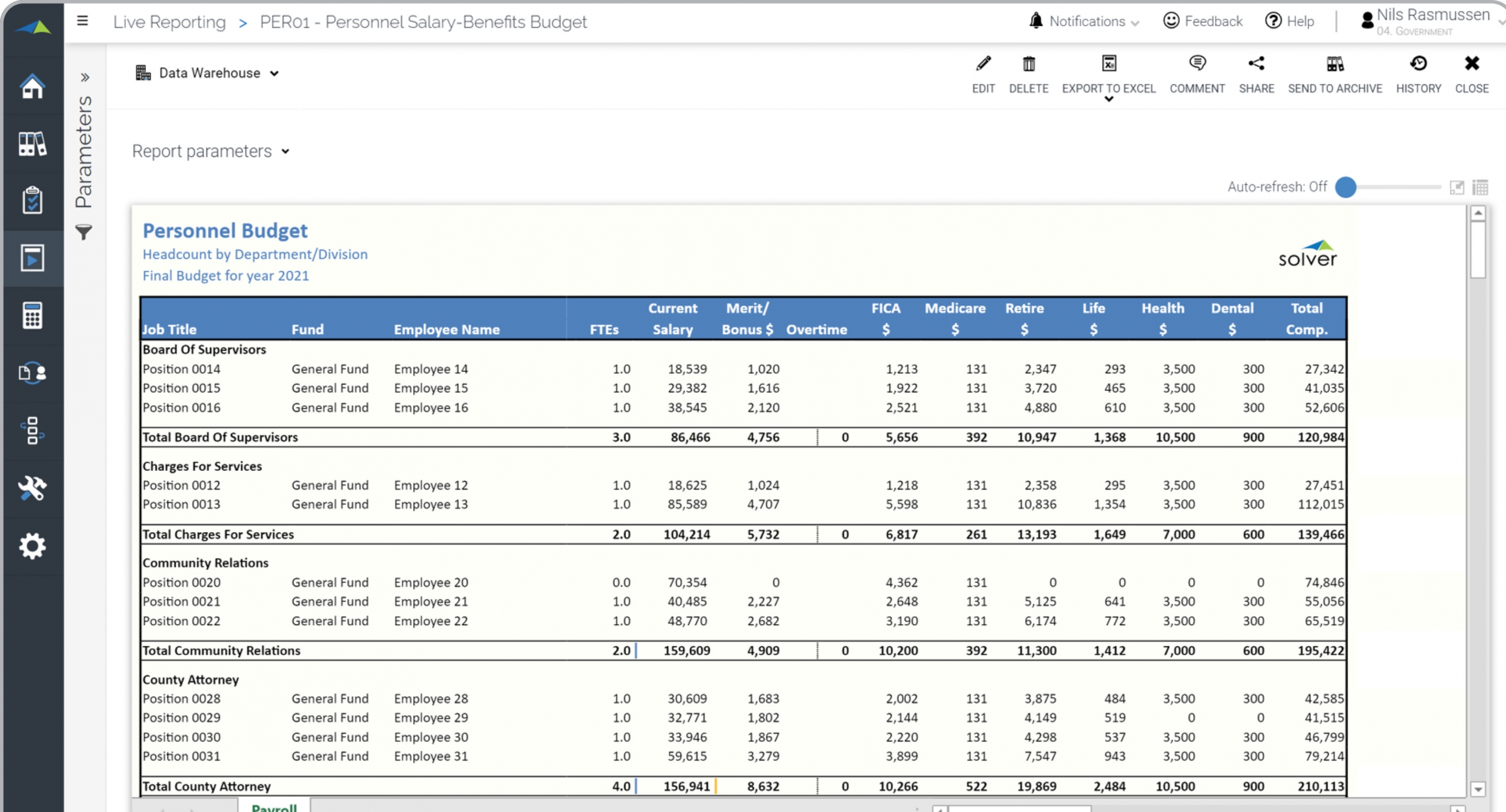The image size is (1506, 812).
Task: Open the clipboard checklist sidebar icon
Action: click(32, 201)
